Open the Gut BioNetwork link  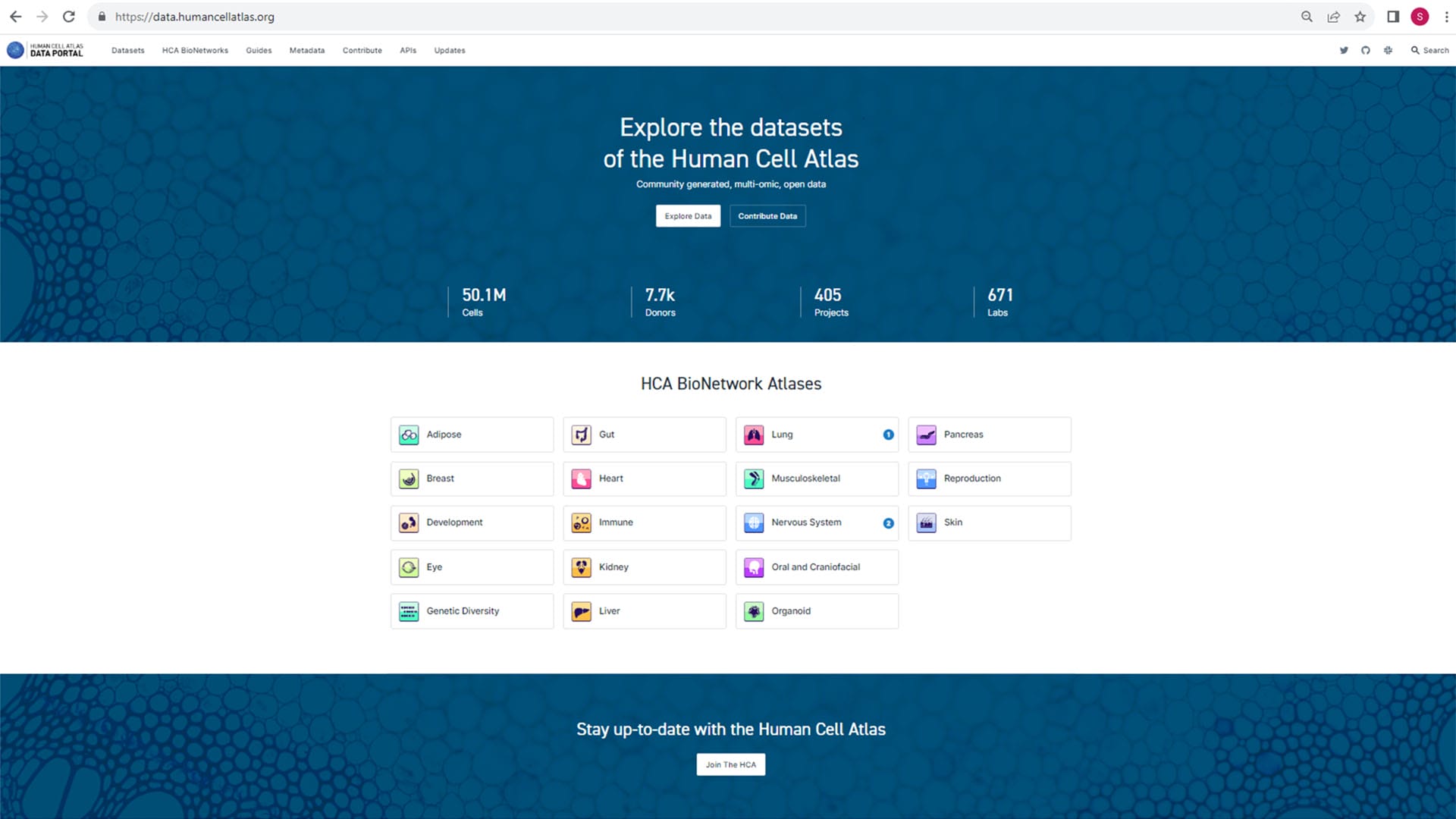645,435
